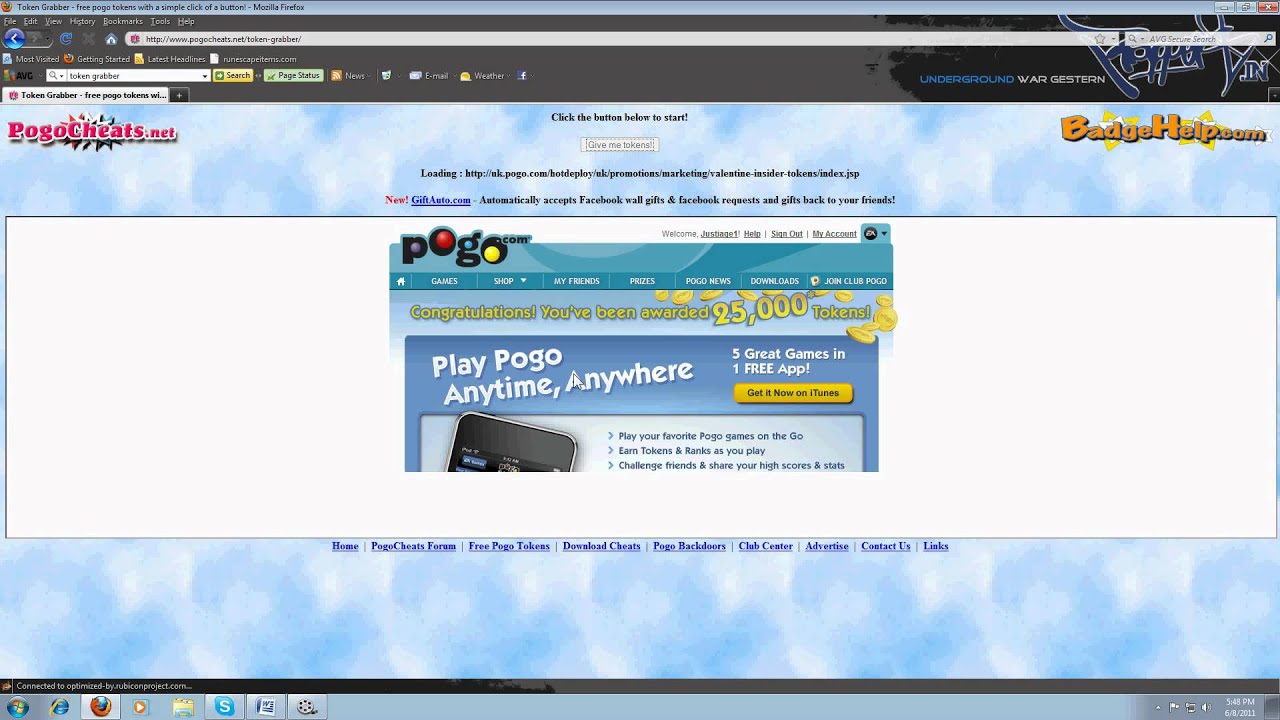The image size is (1280, 720).
Task: Open Windows Start menu
Action: 17,707
